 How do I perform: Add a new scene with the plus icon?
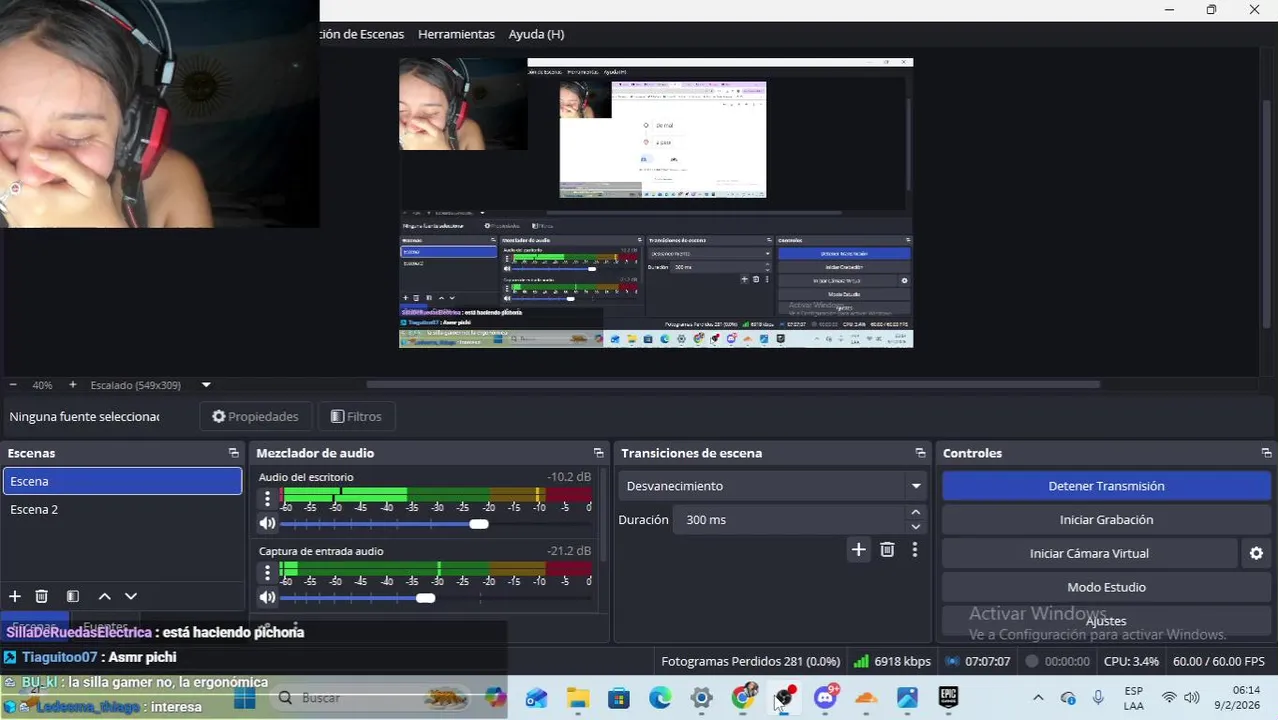click(15, 596)
